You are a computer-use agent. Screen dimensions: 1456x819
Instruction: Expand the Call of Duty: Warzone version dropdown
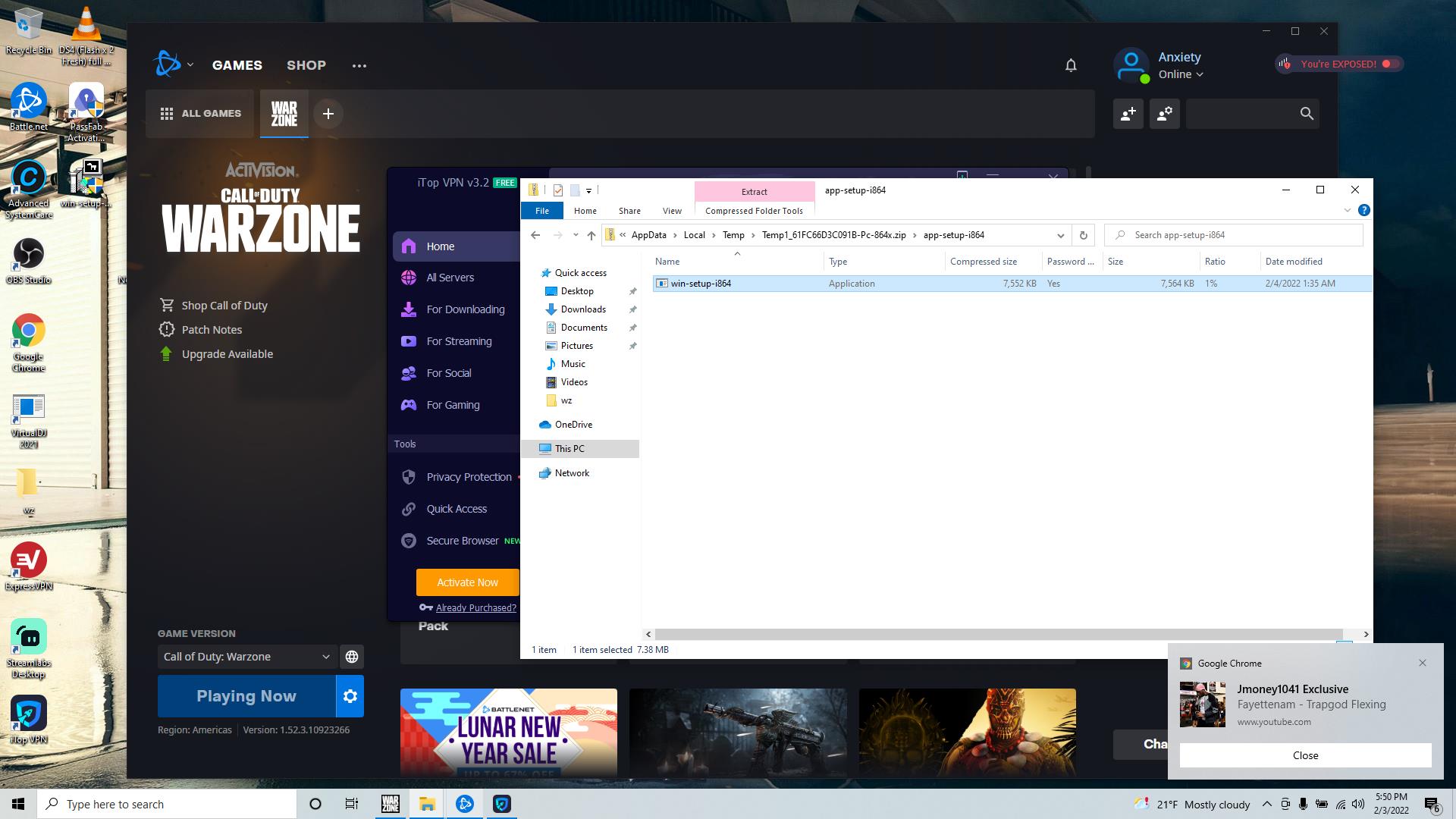(325, 657)
